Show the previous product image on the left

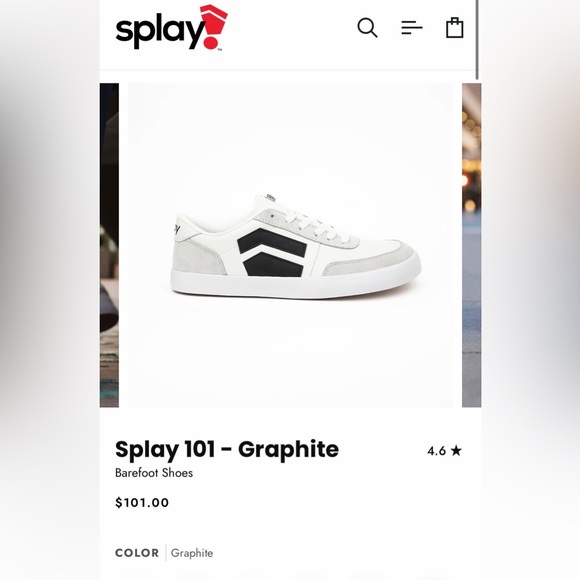[109, 245]
